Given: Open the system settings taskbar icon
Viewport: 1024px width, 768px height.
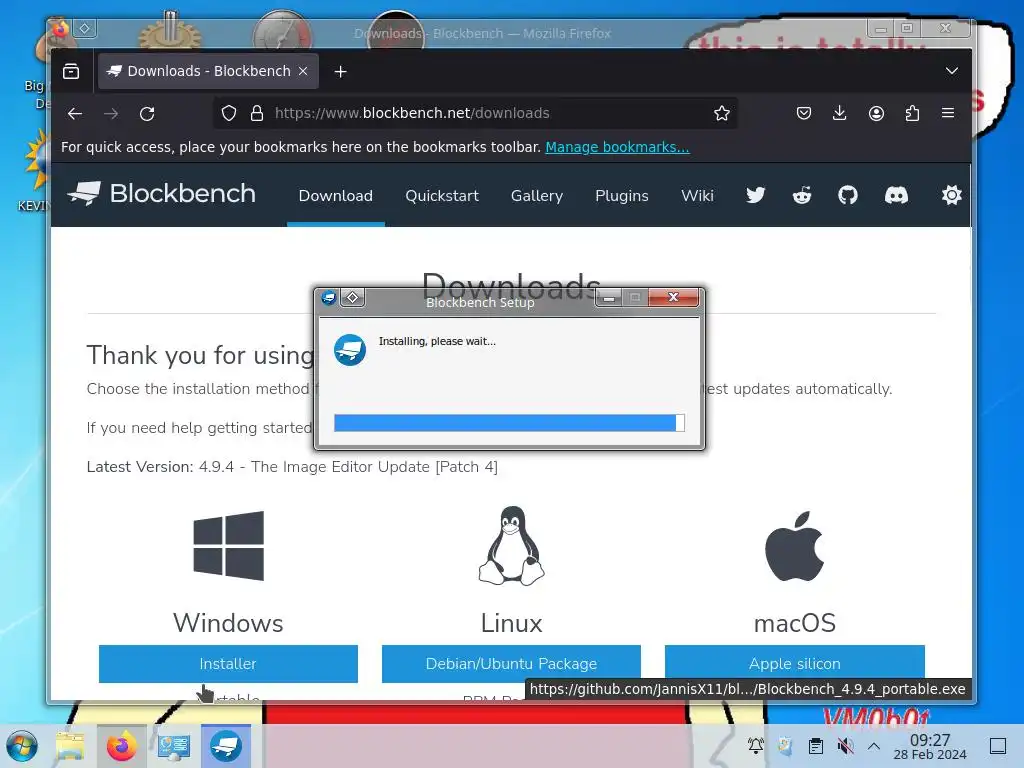Looking at the screenshot, I should [x=174, y=746].
